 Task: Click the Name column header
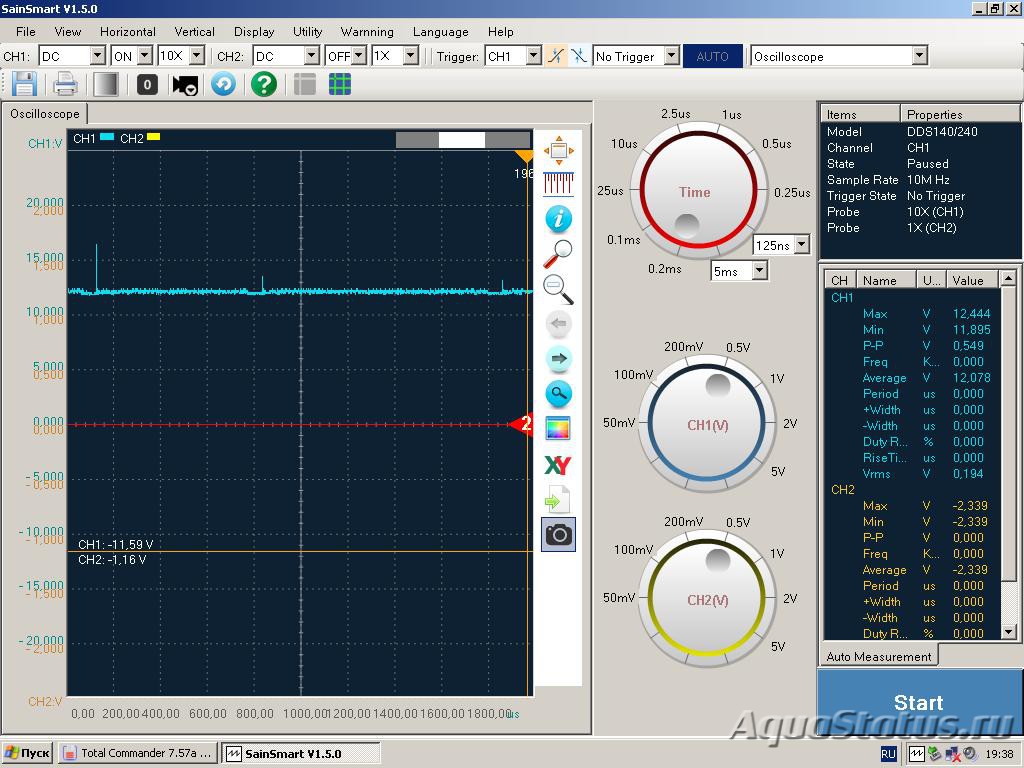click(886, 280)
